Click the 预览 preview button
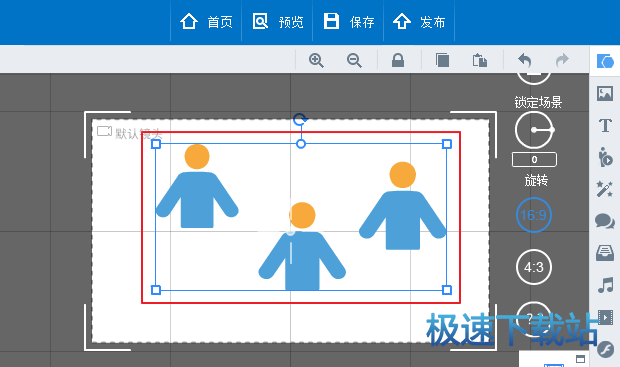Screen dimensions: 620x367 point(277,21)
